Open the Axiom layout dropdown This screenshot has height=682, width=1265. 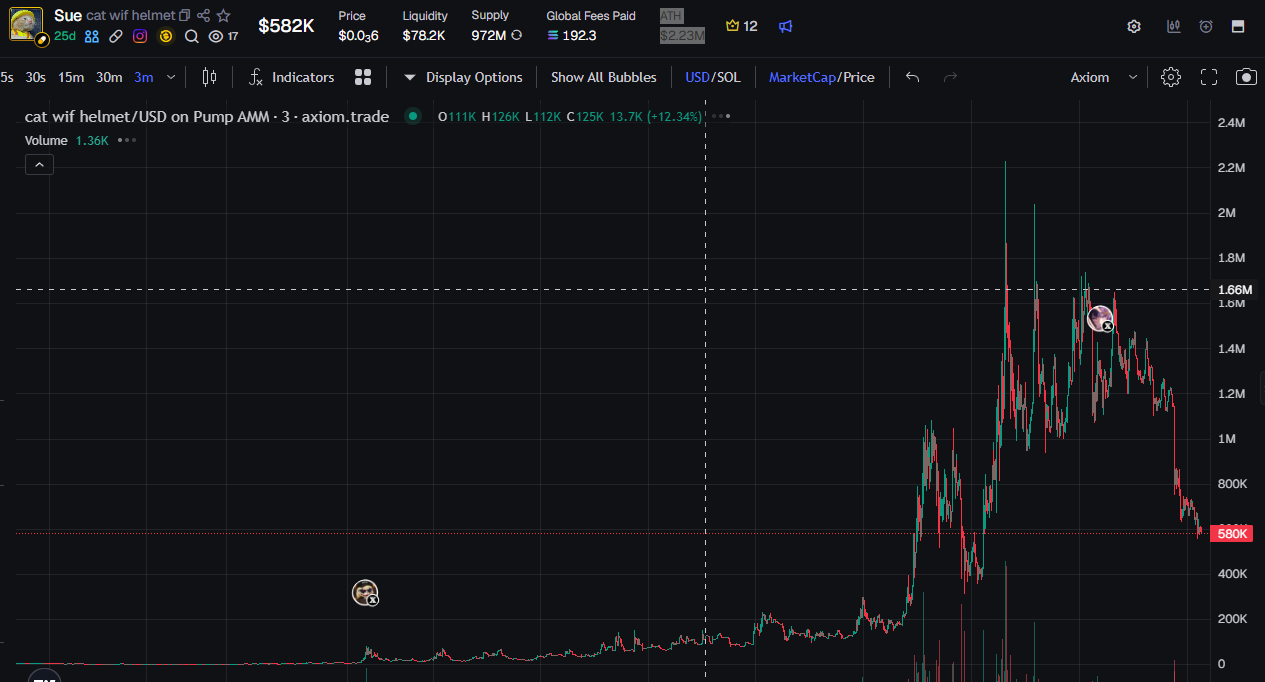pyautogui.click(x=1104, y=77)
